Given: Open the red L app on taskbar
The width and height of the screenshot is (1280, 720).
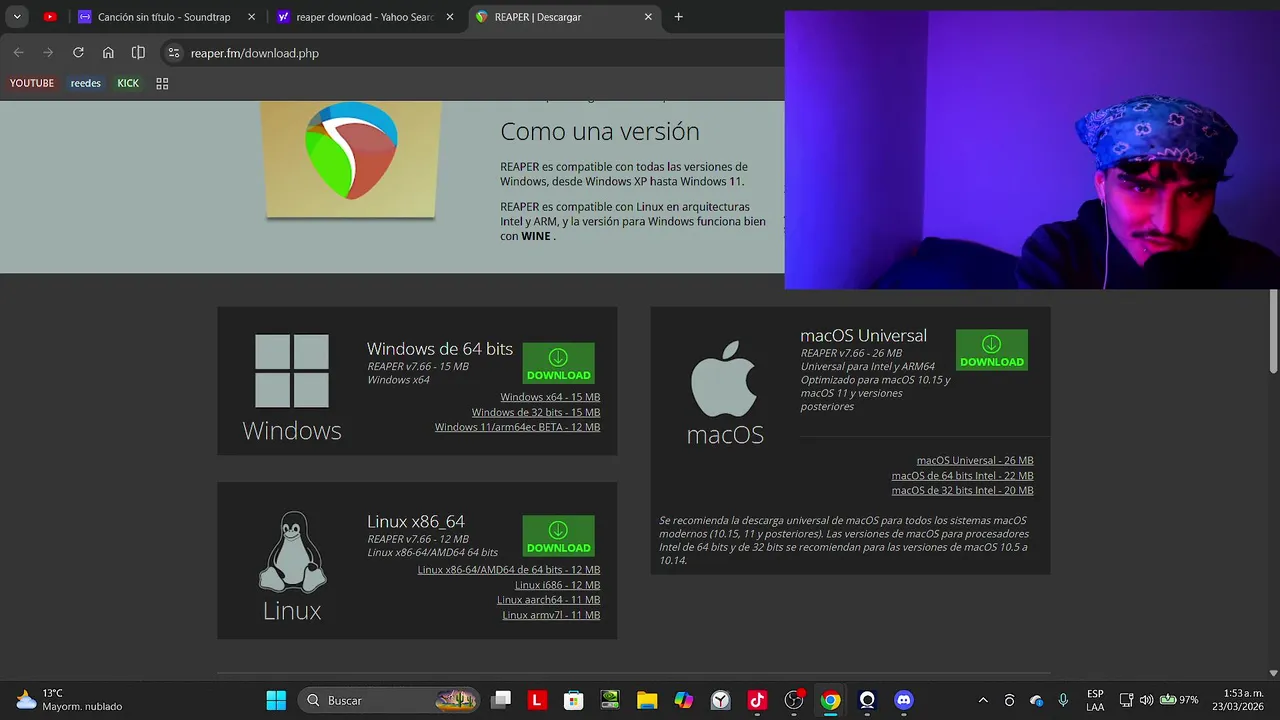Looking at the screenshot, I should coord(537,700).
